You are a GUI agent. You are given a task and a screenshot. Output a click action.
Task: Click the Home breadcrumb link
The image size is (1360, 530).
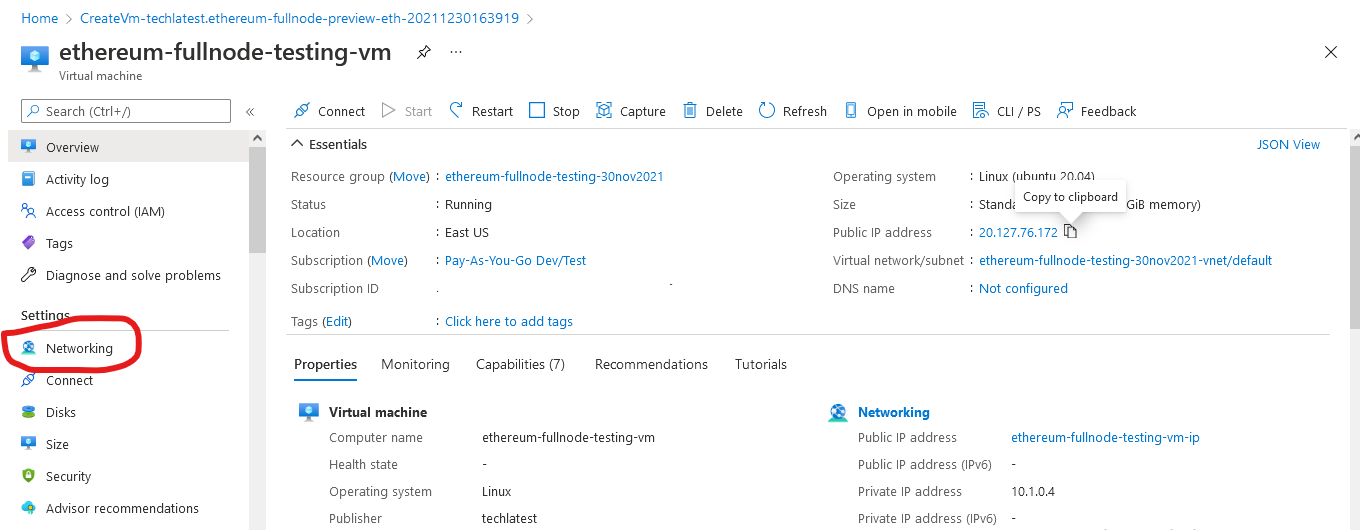click(x=39, y=18)
